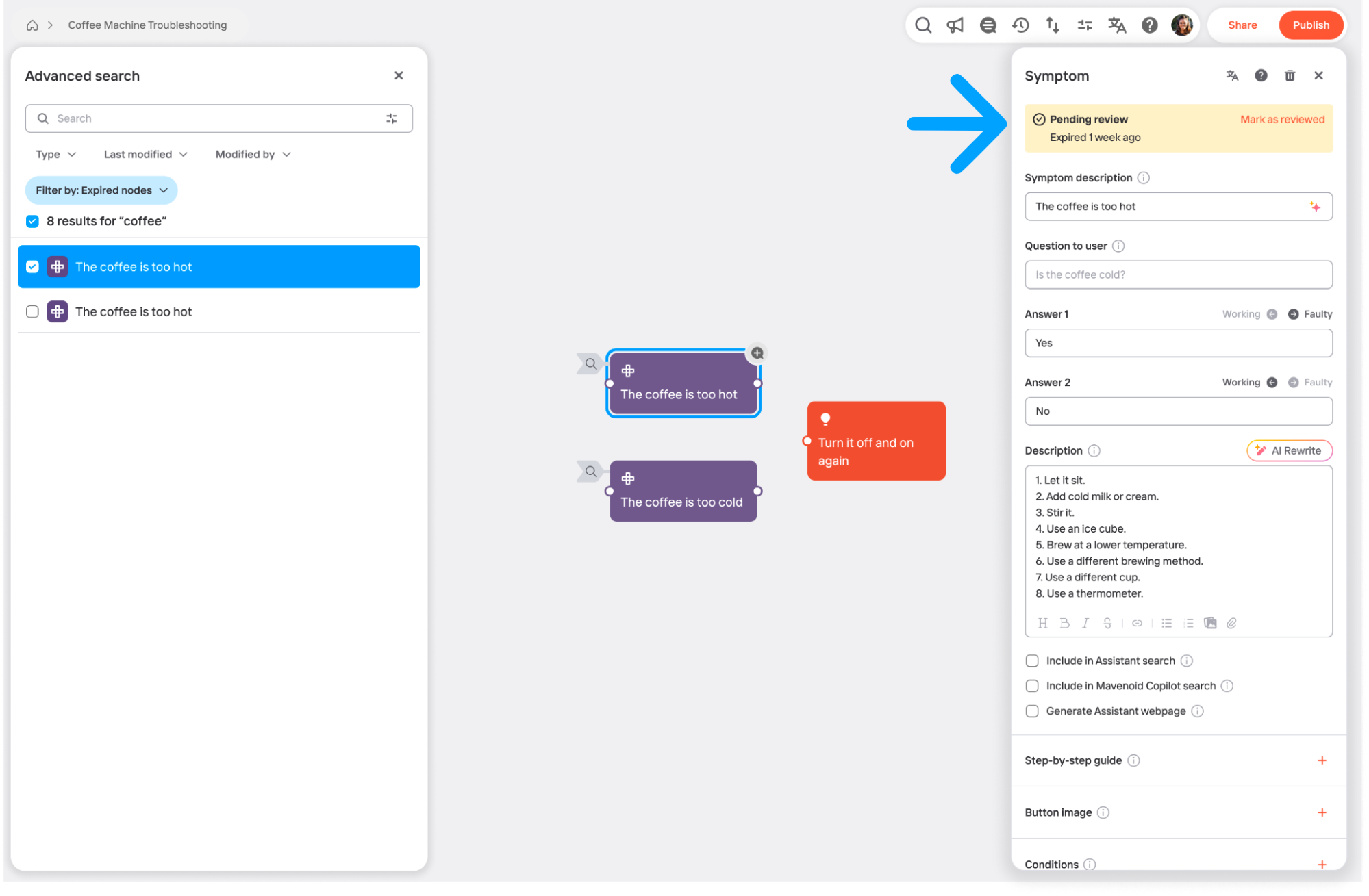Screen dimensions: 1369x896
Task: Click the AI Rewrite button
Action: pyautogui.click(x=1289, y=450)
